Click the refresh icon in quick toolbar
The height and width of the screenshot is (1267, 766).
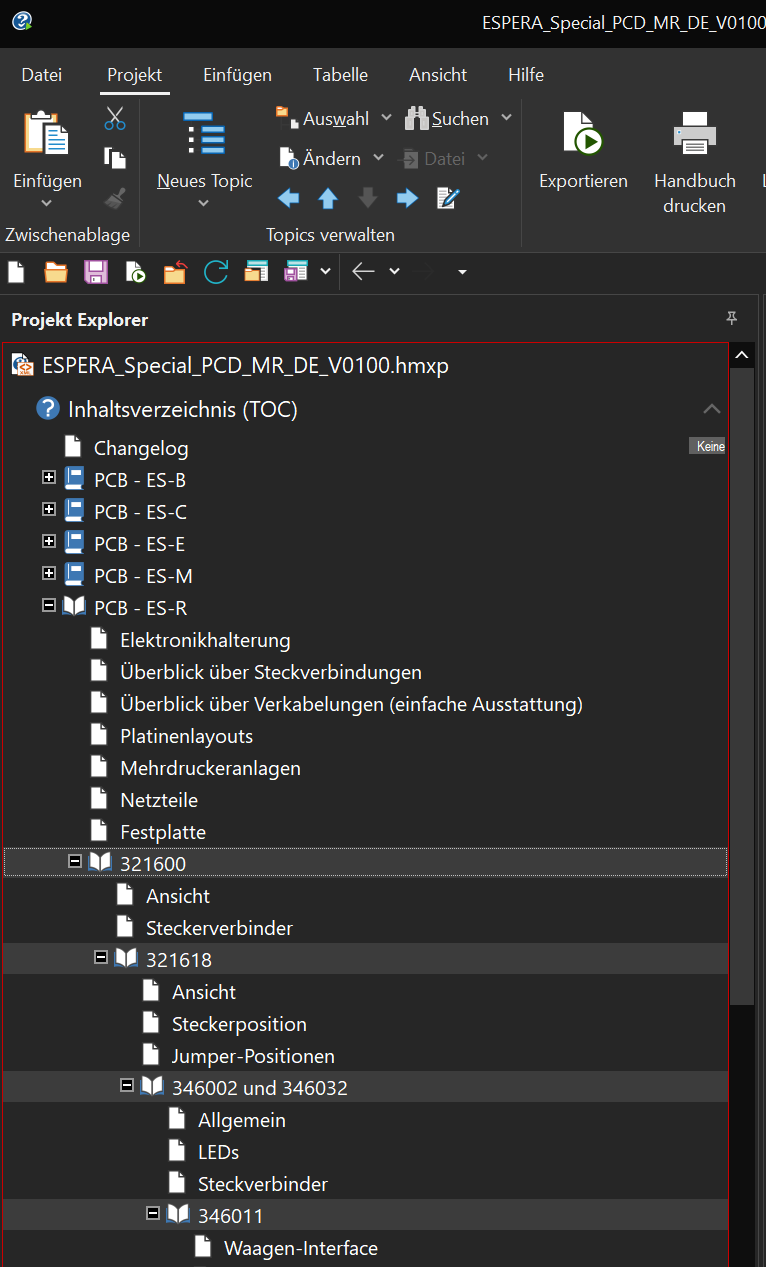click(x=216, y=271)
